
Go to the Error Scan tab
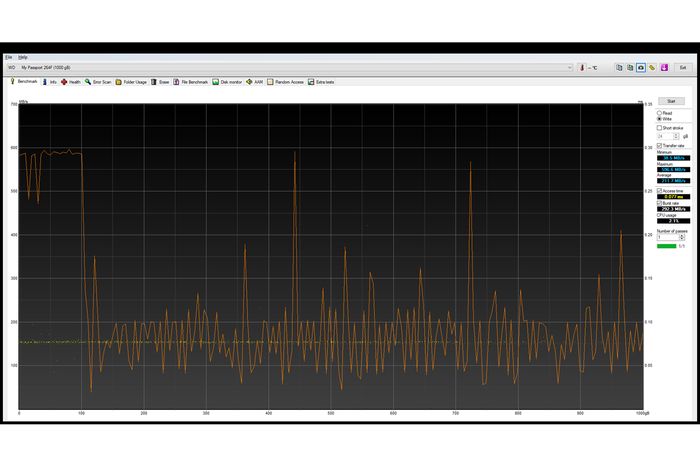point(98,82)
